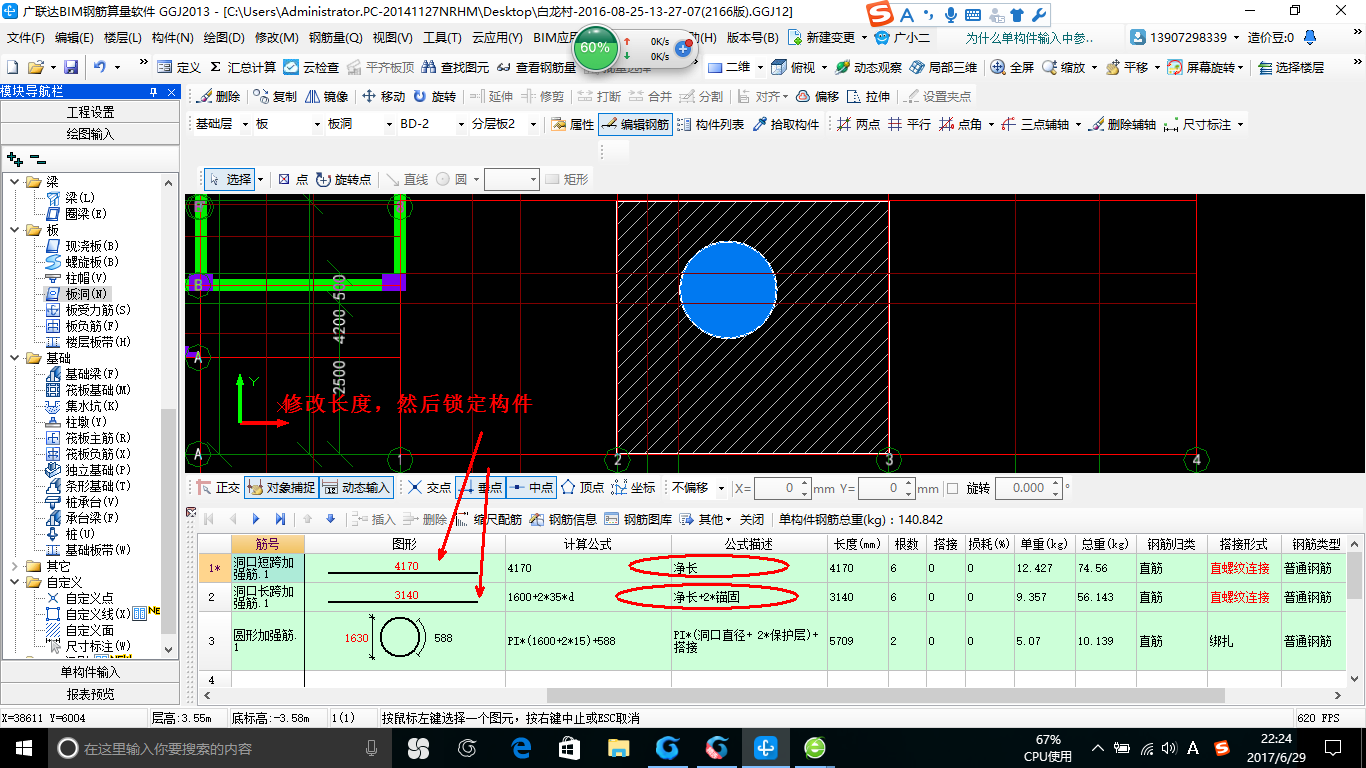Select the 偏移 offset tool
Screen dimensions: 1366x768
(x=818, y=97)
